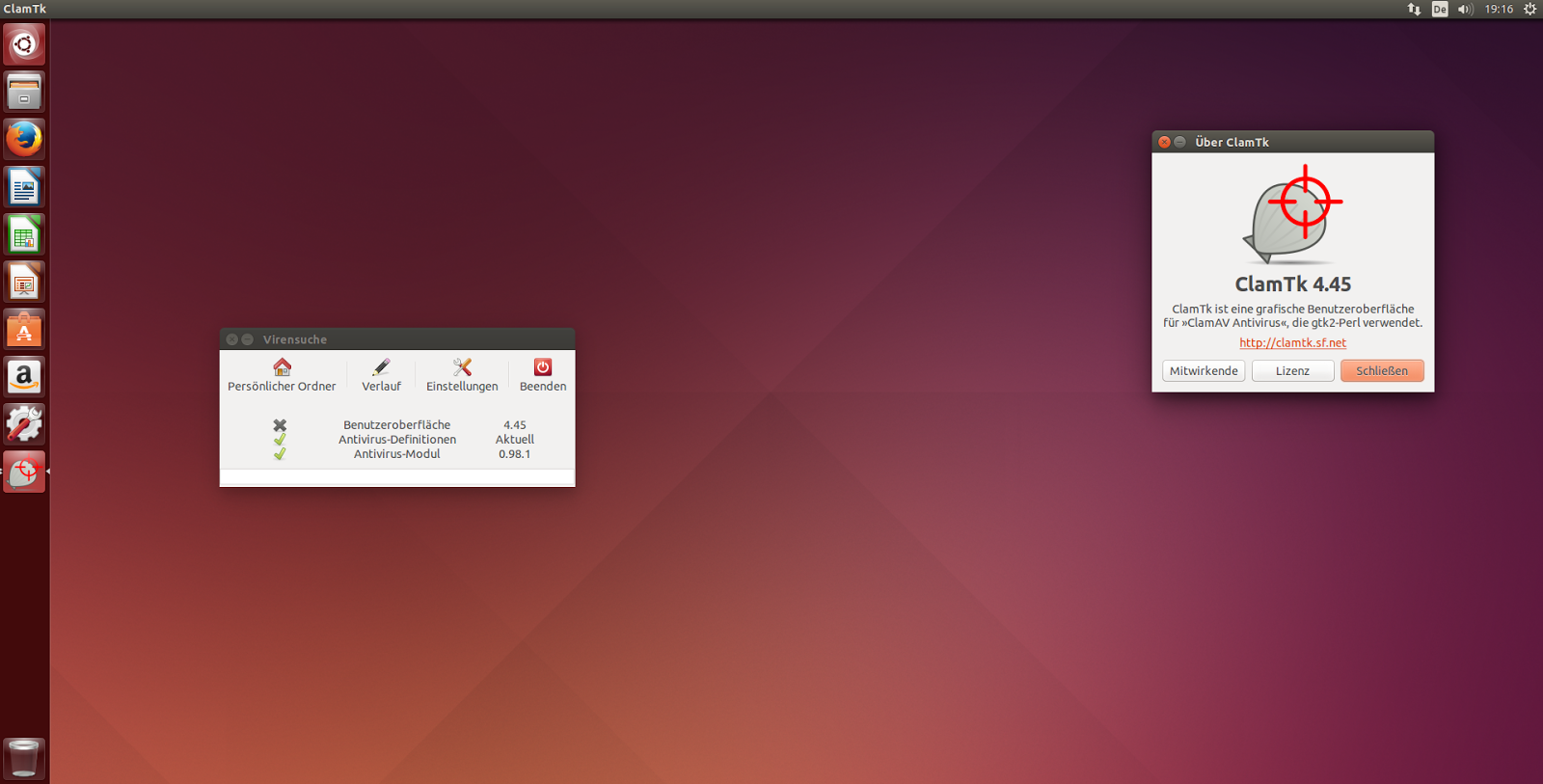Click the engine version 0.98.1

(x=514, y=454)
